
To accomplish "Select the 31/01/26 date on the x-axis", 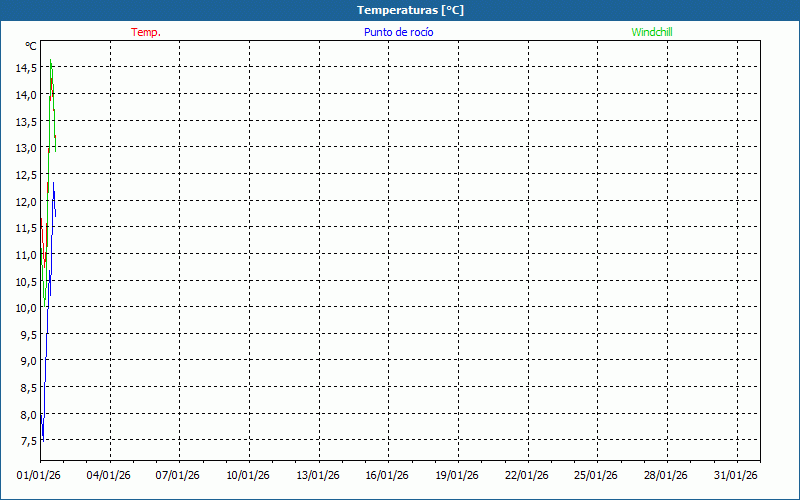I will click(x=736, y=475).
